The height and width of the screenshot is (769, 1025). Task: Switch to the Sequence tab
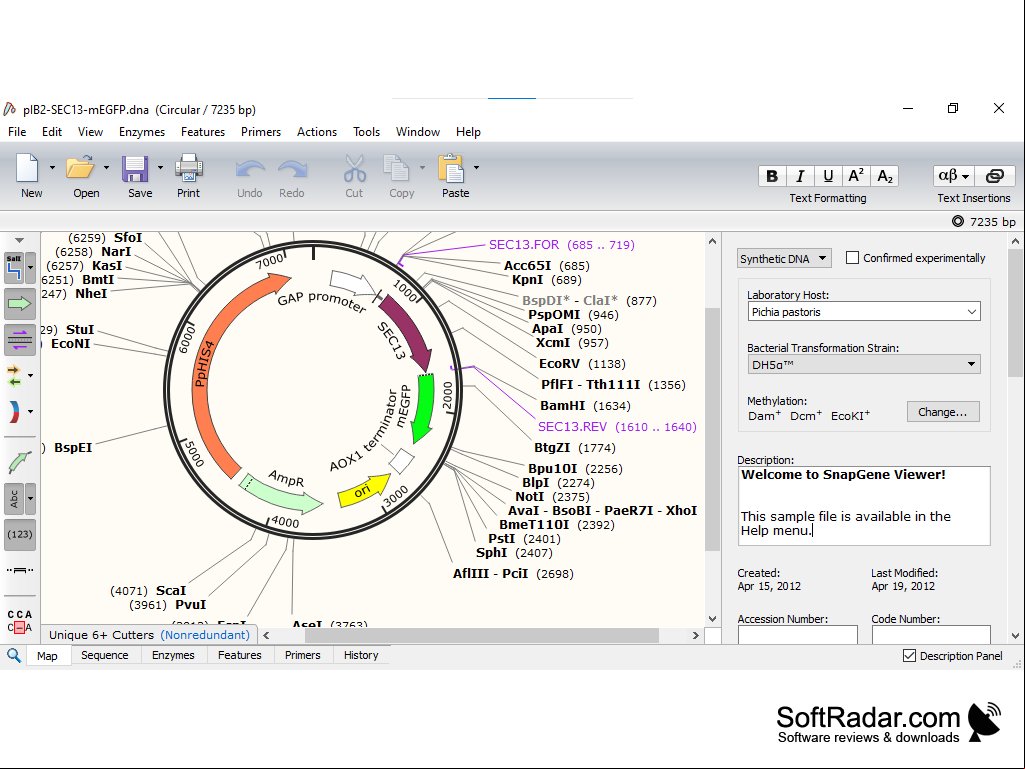(105, 655)
